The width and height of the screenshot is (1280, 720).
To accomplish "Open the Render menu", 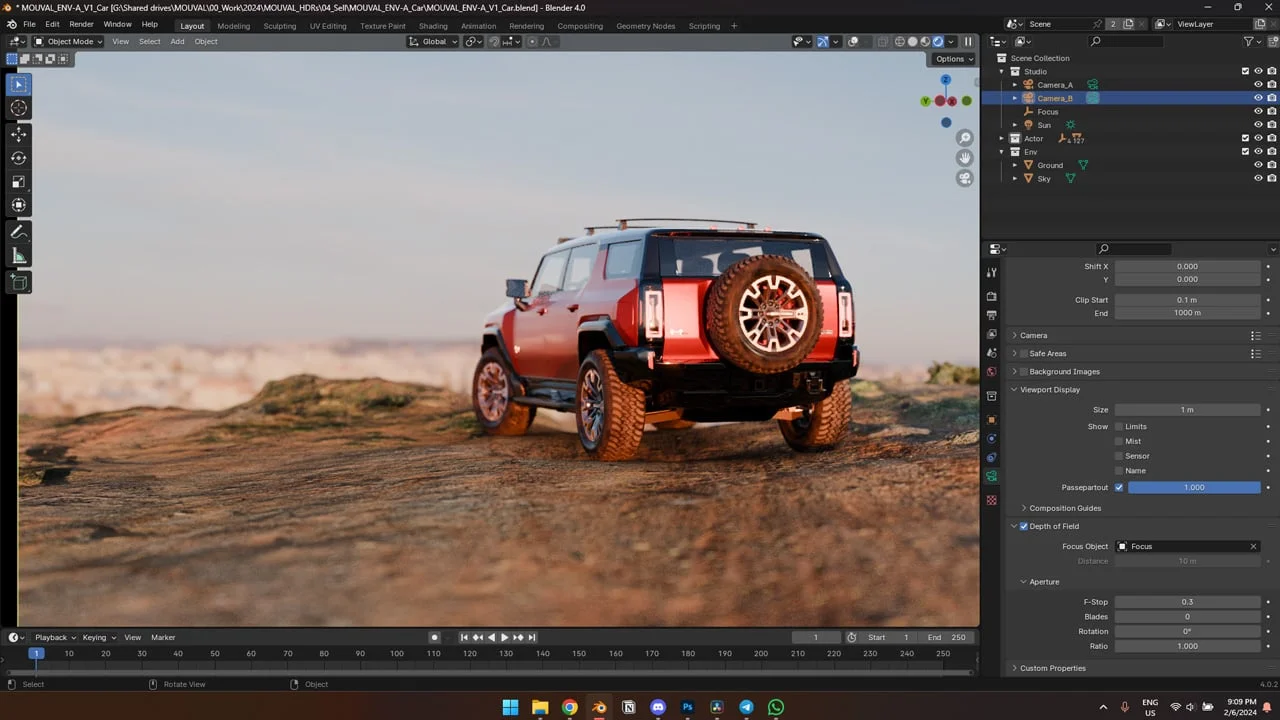I will [81, 24].
